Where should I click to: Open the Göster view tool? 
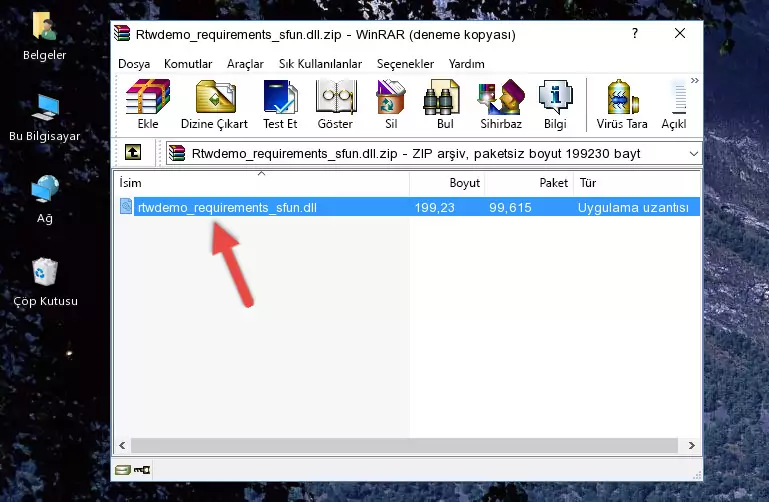335,104
